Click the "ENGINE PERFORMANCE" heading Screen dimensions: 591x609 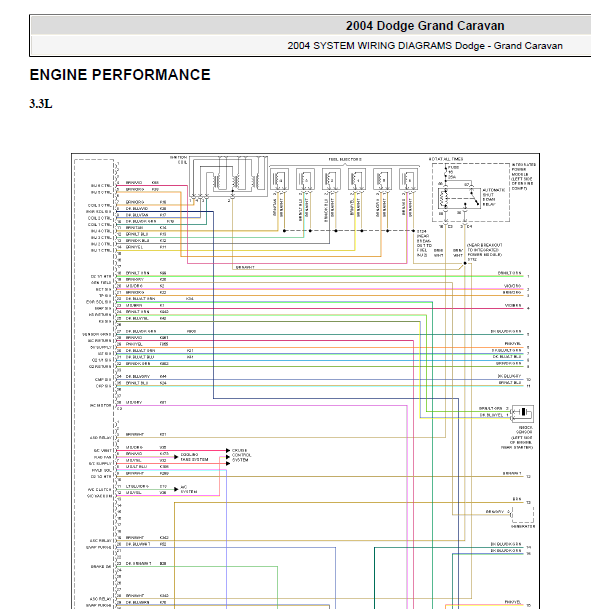coord(120,75)
